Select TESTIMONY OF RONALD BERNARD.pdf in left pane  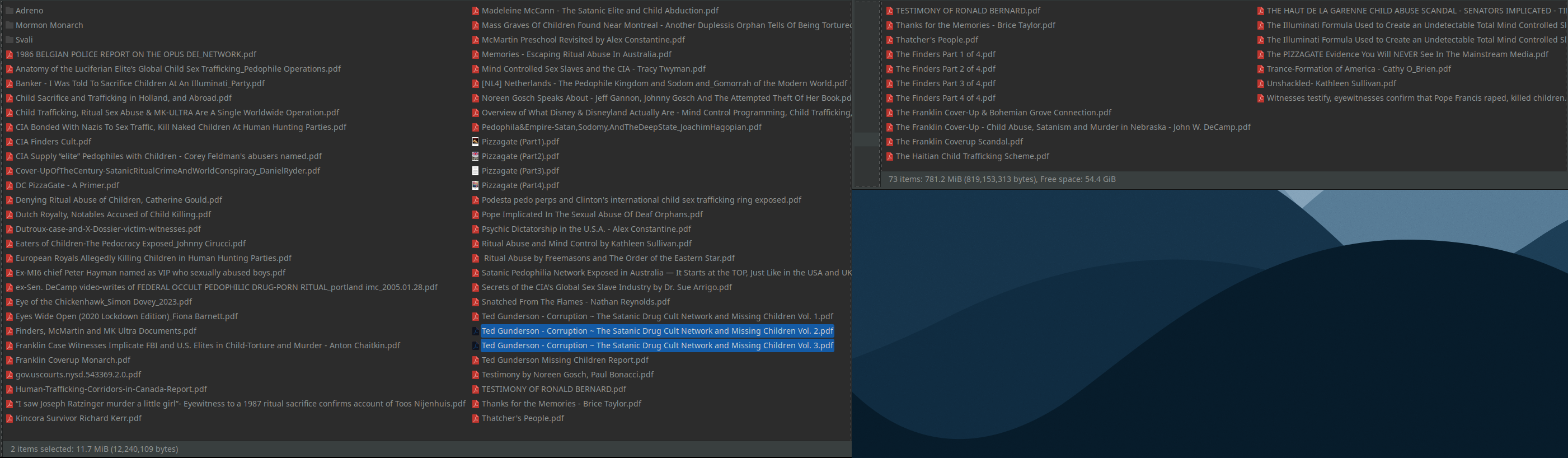click(553, 390)
